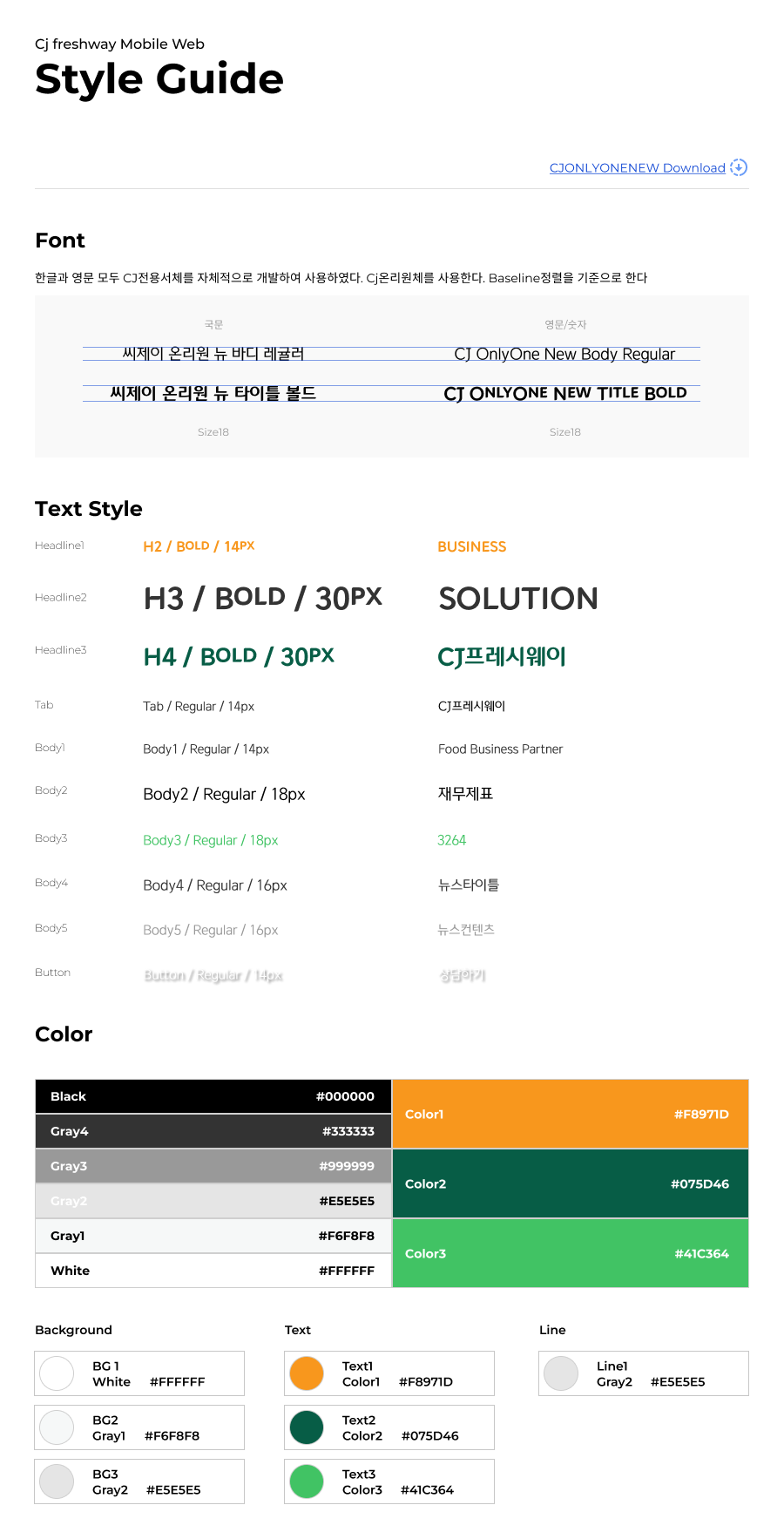This screenshot has width=784, height=1539.
Task: Select the Gray4 #333333 color bar
Action: coord(213,1131)
